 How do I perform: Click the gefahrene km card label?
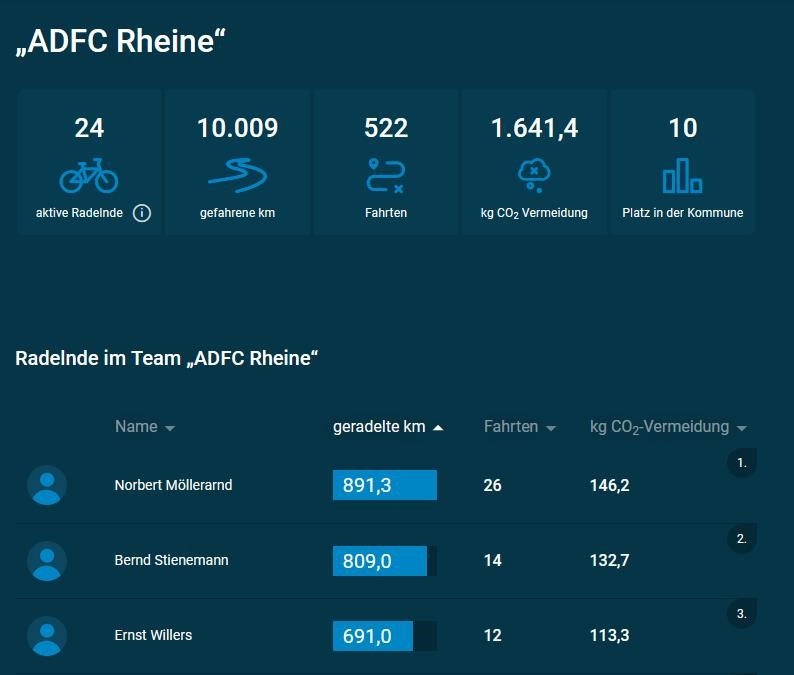click(237, 213)
